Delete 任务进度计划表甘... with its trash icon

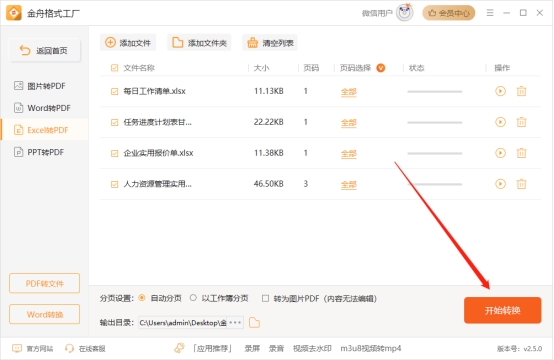pos(521,122)
